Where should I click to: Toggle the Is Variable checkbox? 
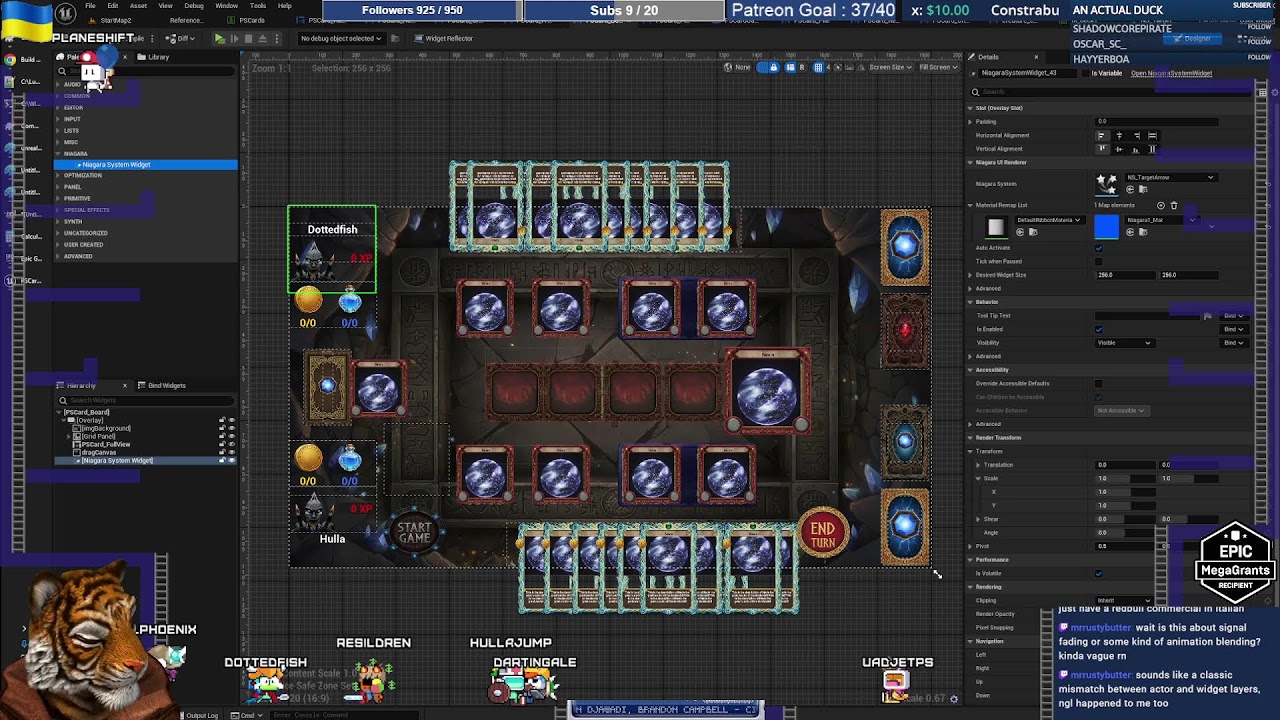pyautogui.click(x=1085, y=73)
